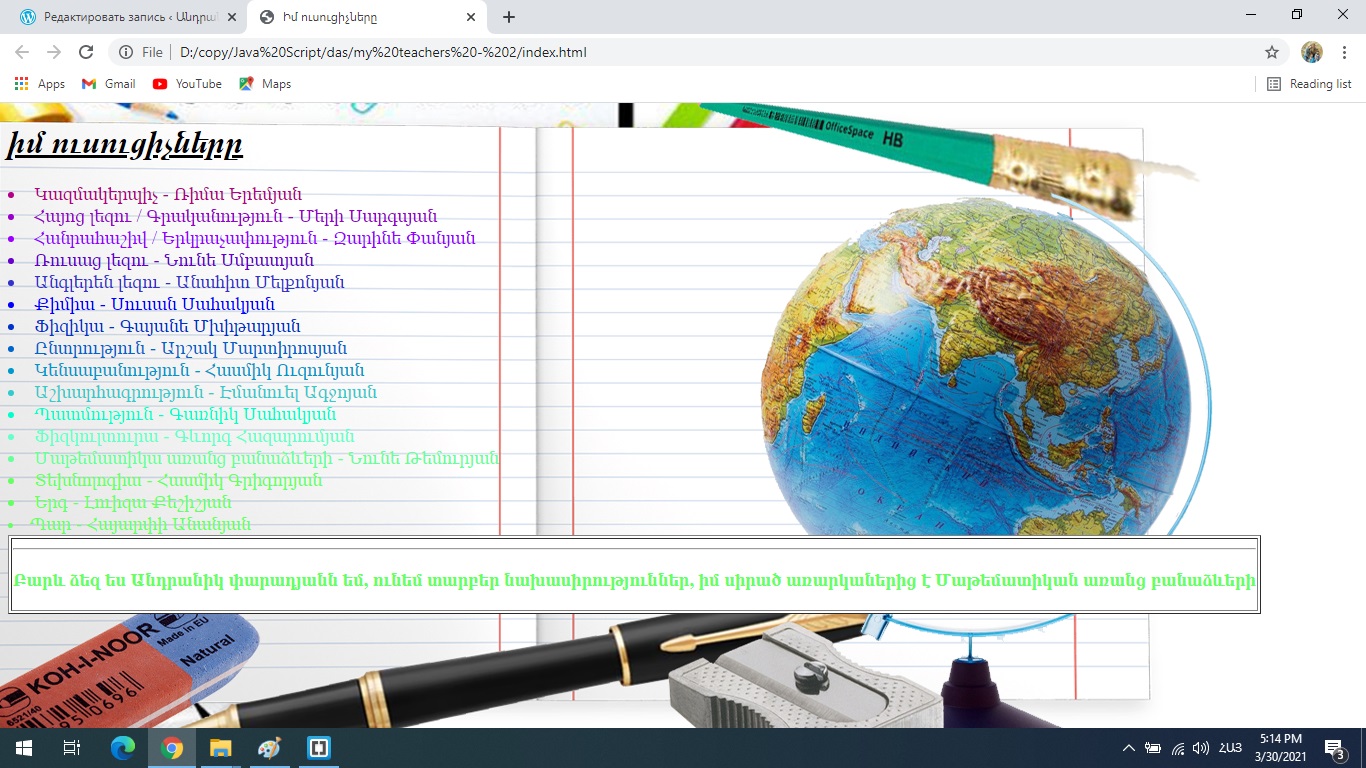Launch Microsoft Edge from the taskbar
This screenshot has height=768, width=1366.
(122, 748)
